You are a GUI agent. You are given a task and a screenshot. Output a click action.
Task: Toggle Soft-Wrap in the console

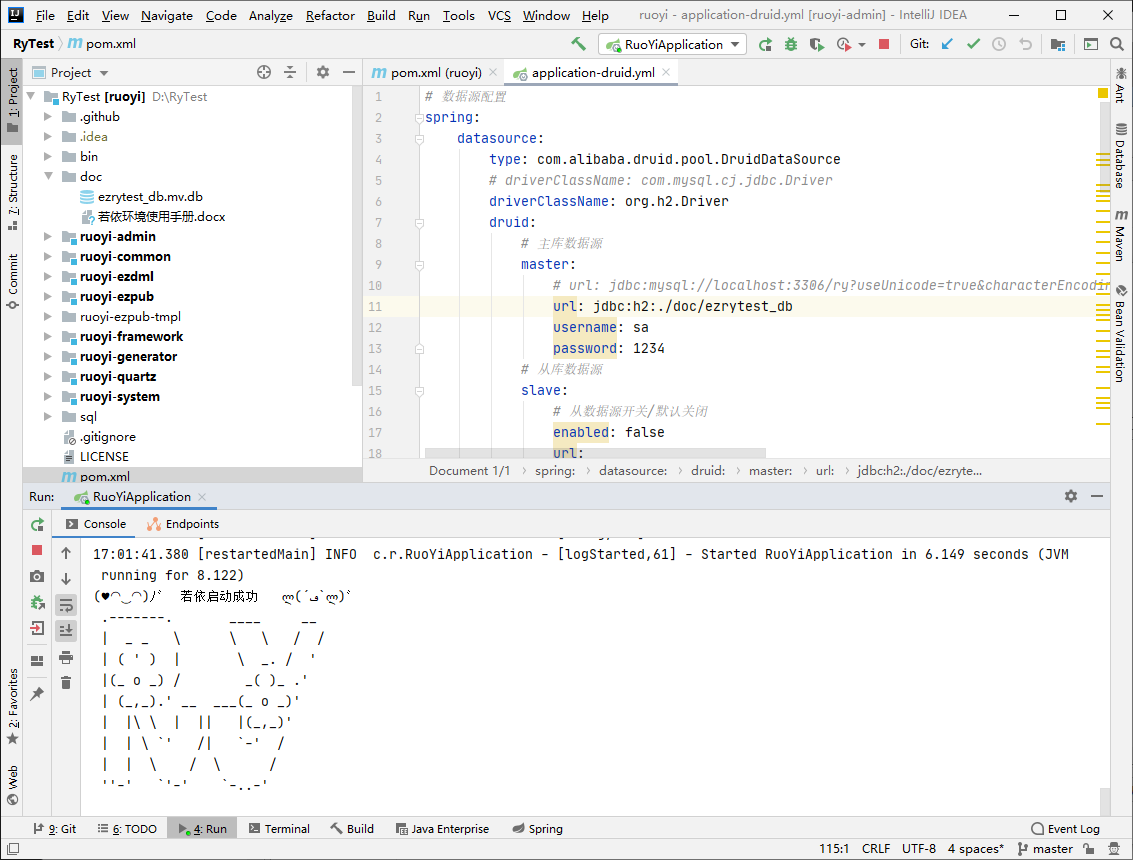point(66,604)
